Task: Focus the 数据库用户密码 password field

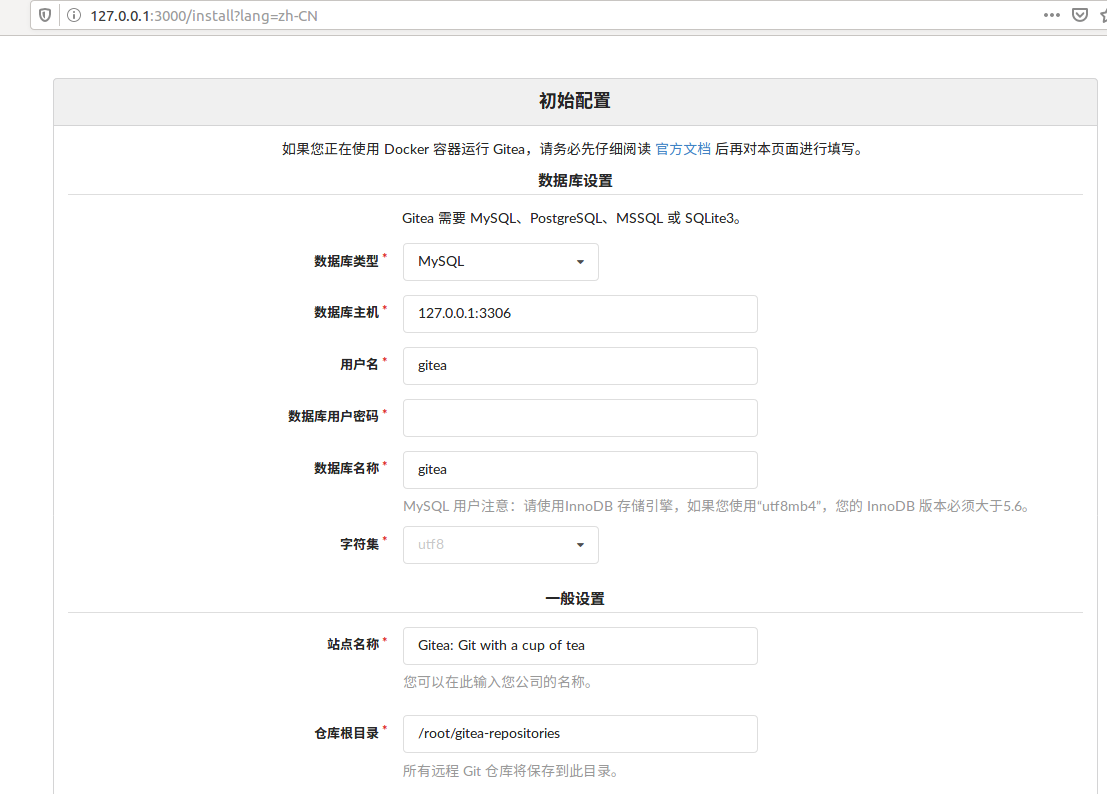Action: pos(580,418)
